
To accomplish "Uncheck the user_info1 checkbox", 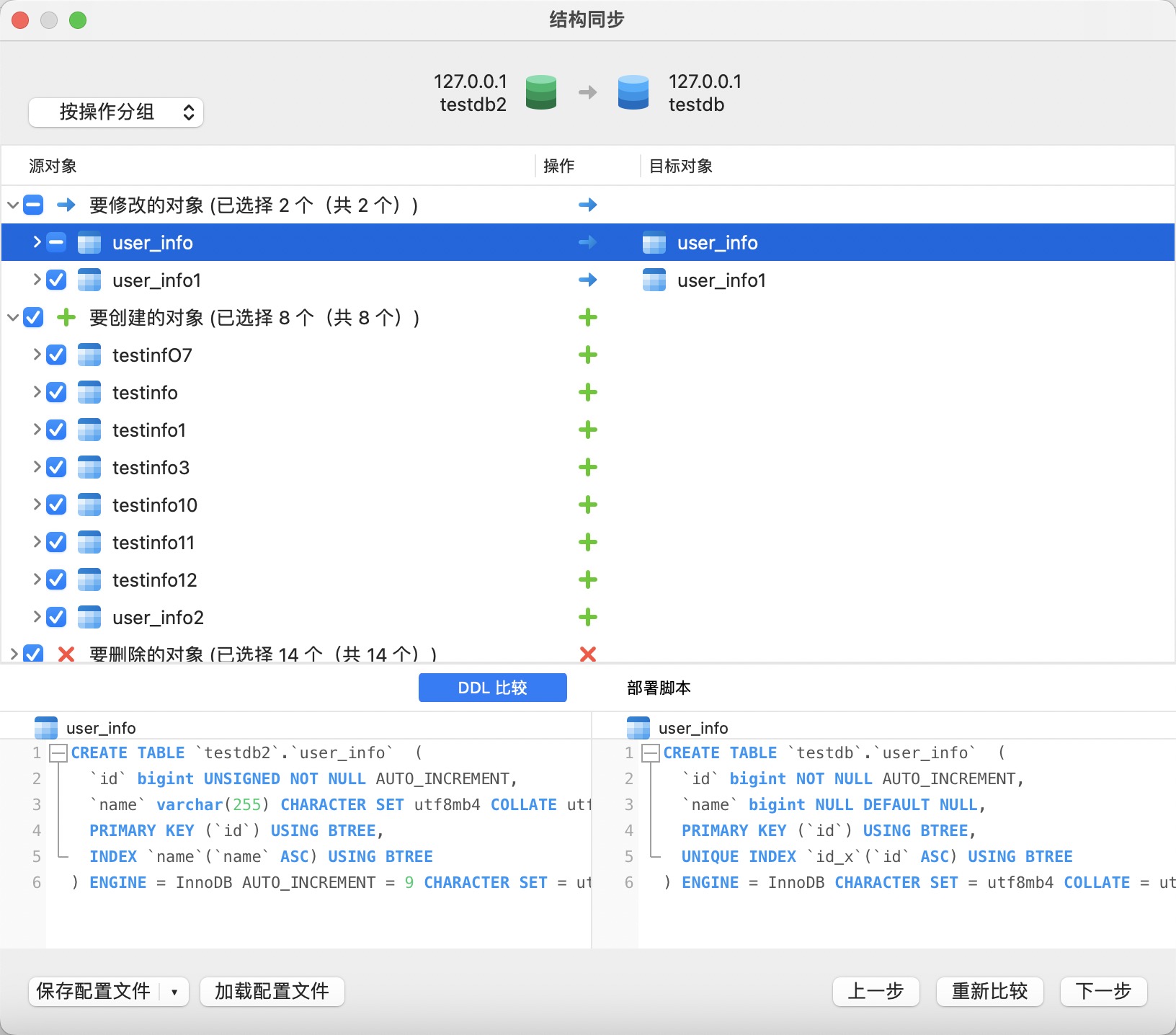I will pyautogui.click(x=56, y=280).
